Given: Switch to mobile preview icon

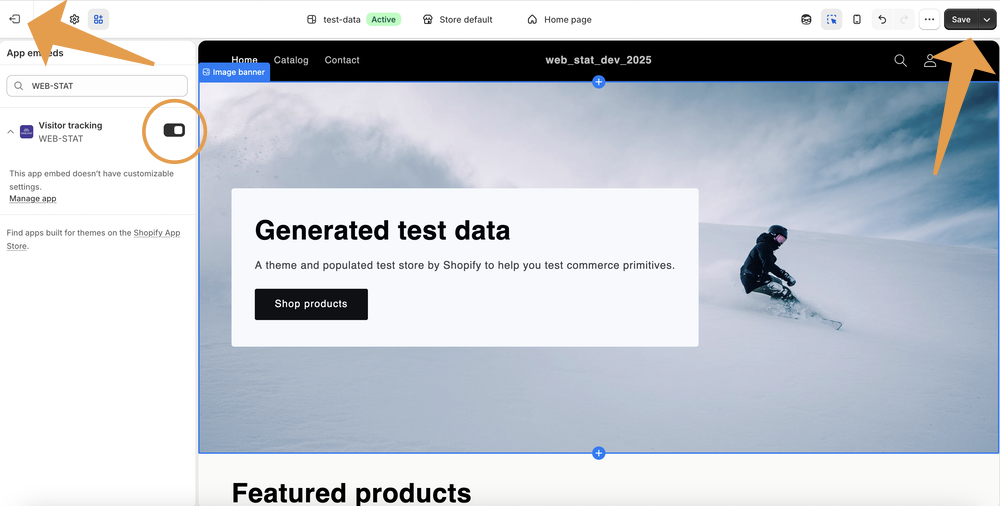Looking at the screenshot, I should click(x=857, y=19).
